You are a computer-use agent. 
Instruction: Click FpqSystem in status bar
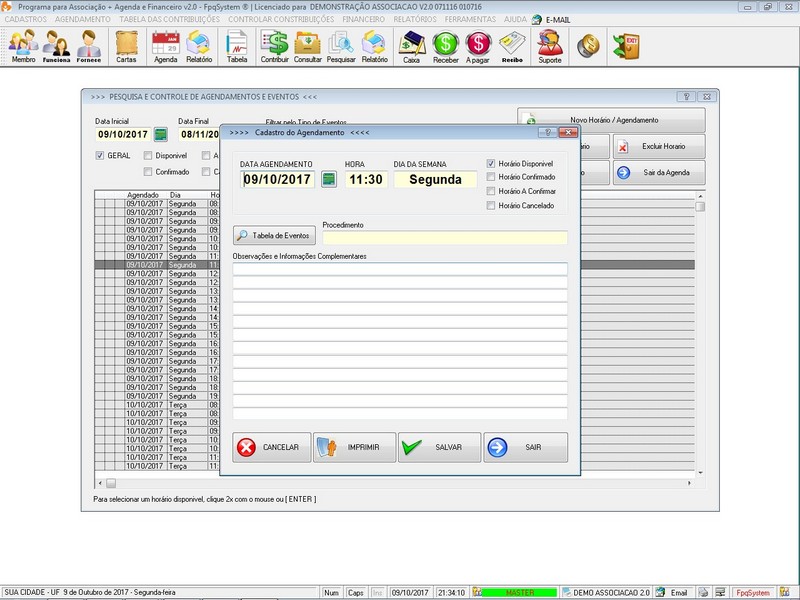753,592
